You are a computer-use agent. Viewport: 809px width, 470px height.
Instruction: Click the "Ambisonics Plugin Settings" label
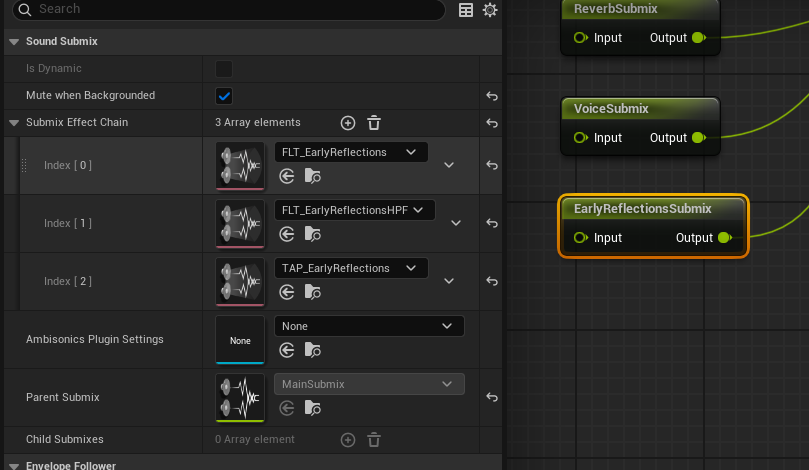[94, 339]
